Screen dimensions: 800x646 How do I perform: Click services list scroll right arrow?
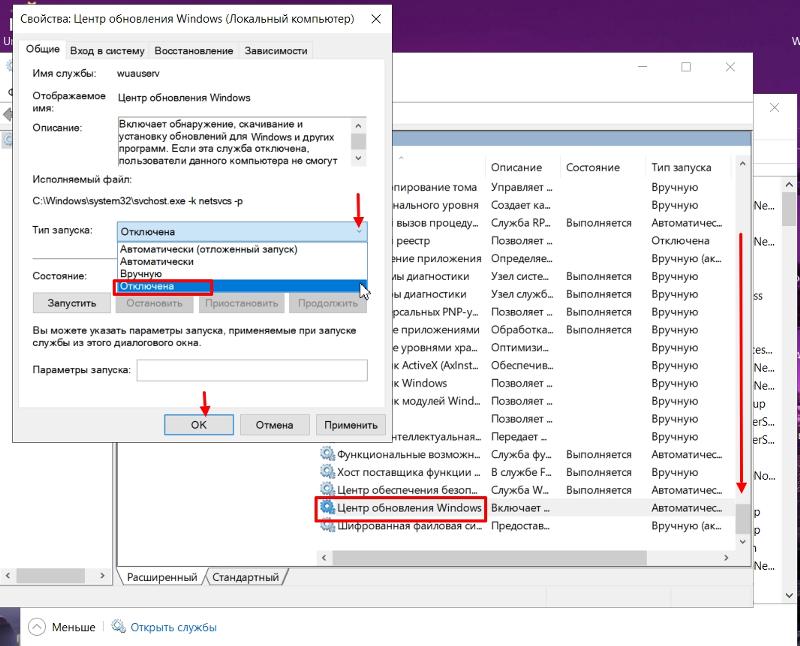pyautogui.click(x=726, y=558)
